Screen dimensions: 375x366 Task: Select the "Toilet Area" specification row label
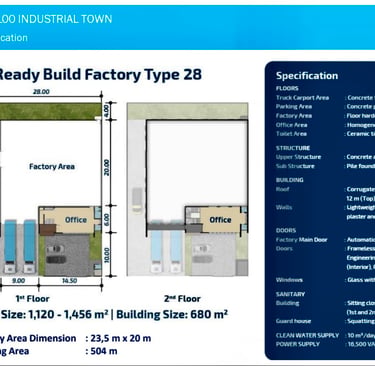(291, 134)
